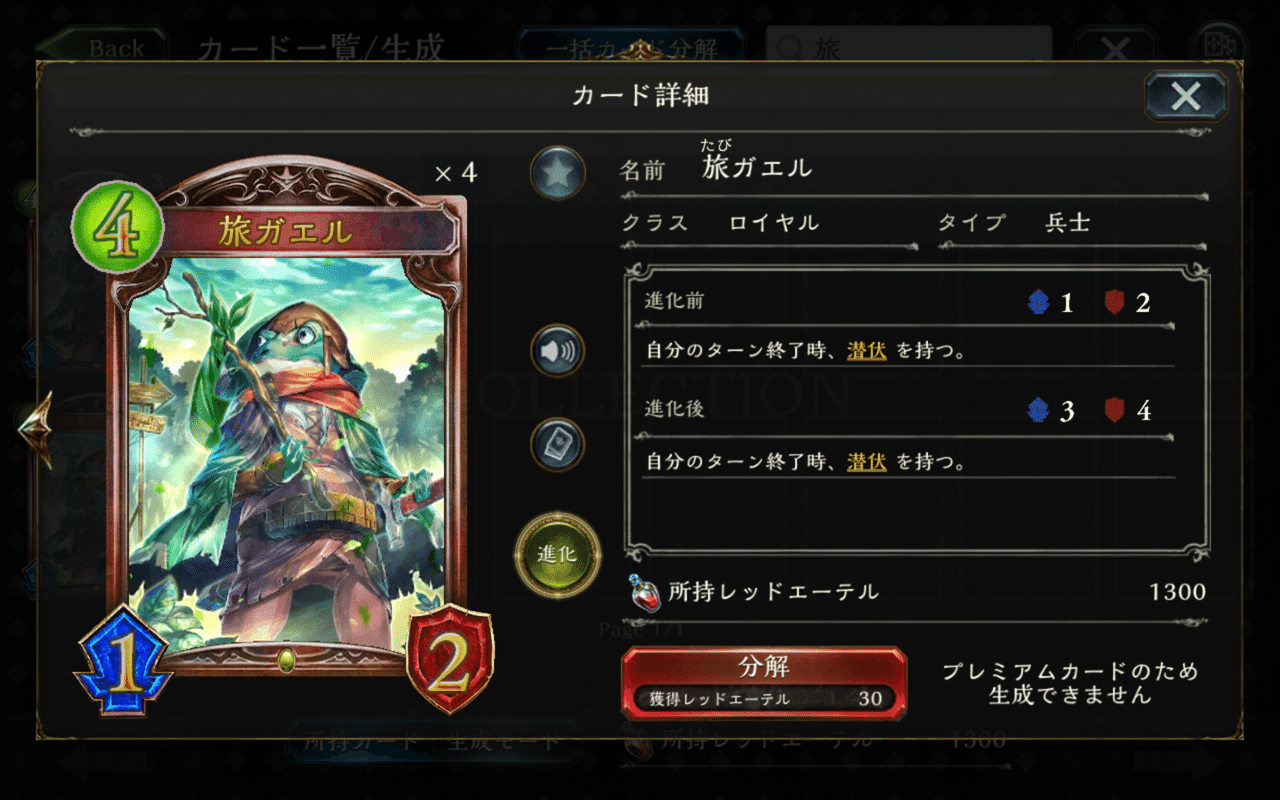Click the star favorite icon

(557, 171)
